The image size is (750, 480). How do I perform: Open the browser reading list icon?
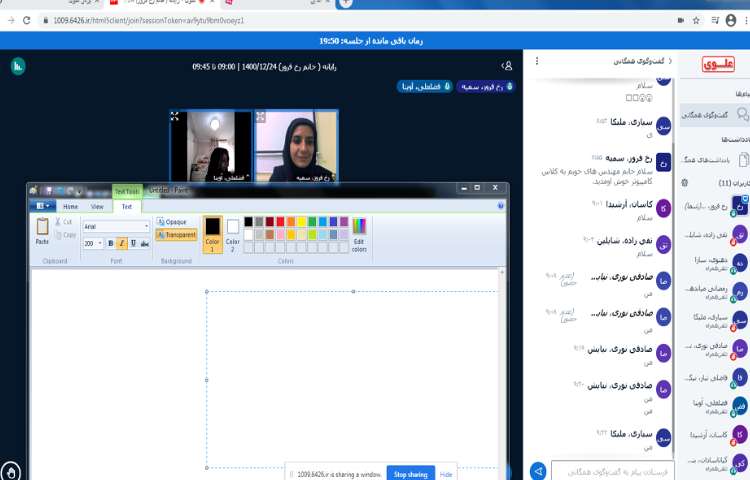pyautogui.click(x=715, y=20)
